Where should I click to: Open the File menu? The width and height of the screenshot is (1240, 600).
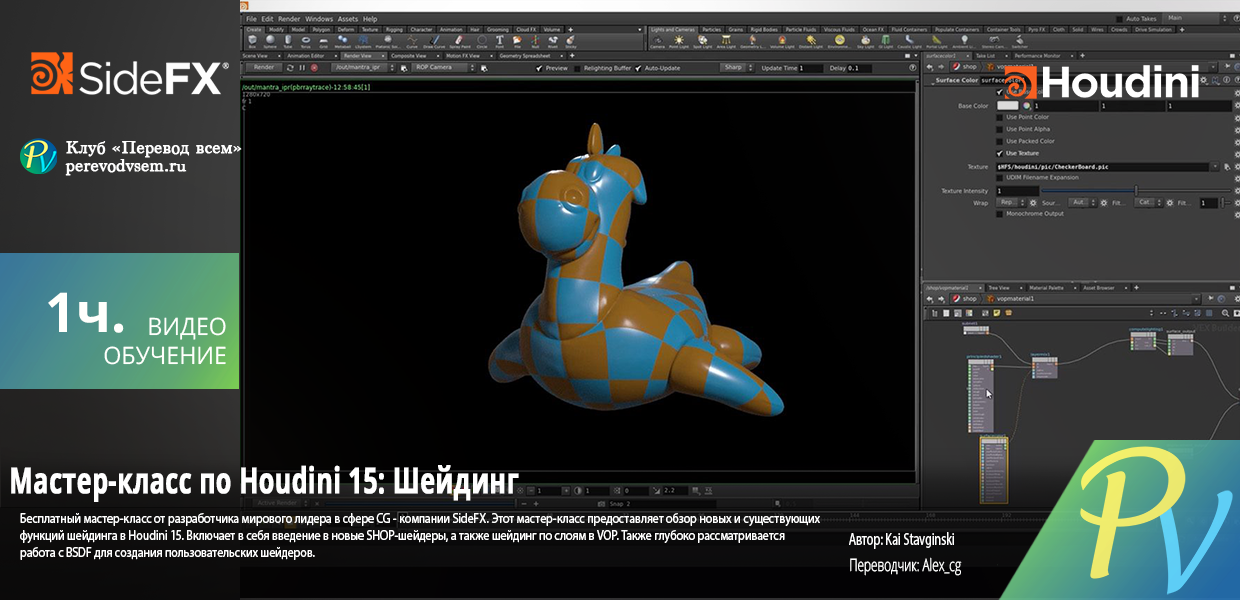click(251, 19)
